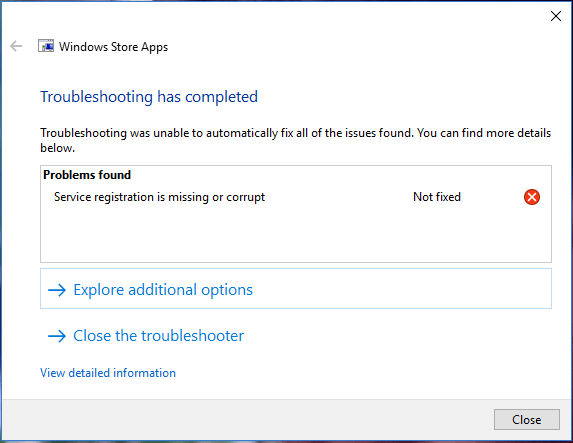Screen dimensions: 573x443
Task: Click the arrow beside Explore additional options
Action: pos(57,290)
